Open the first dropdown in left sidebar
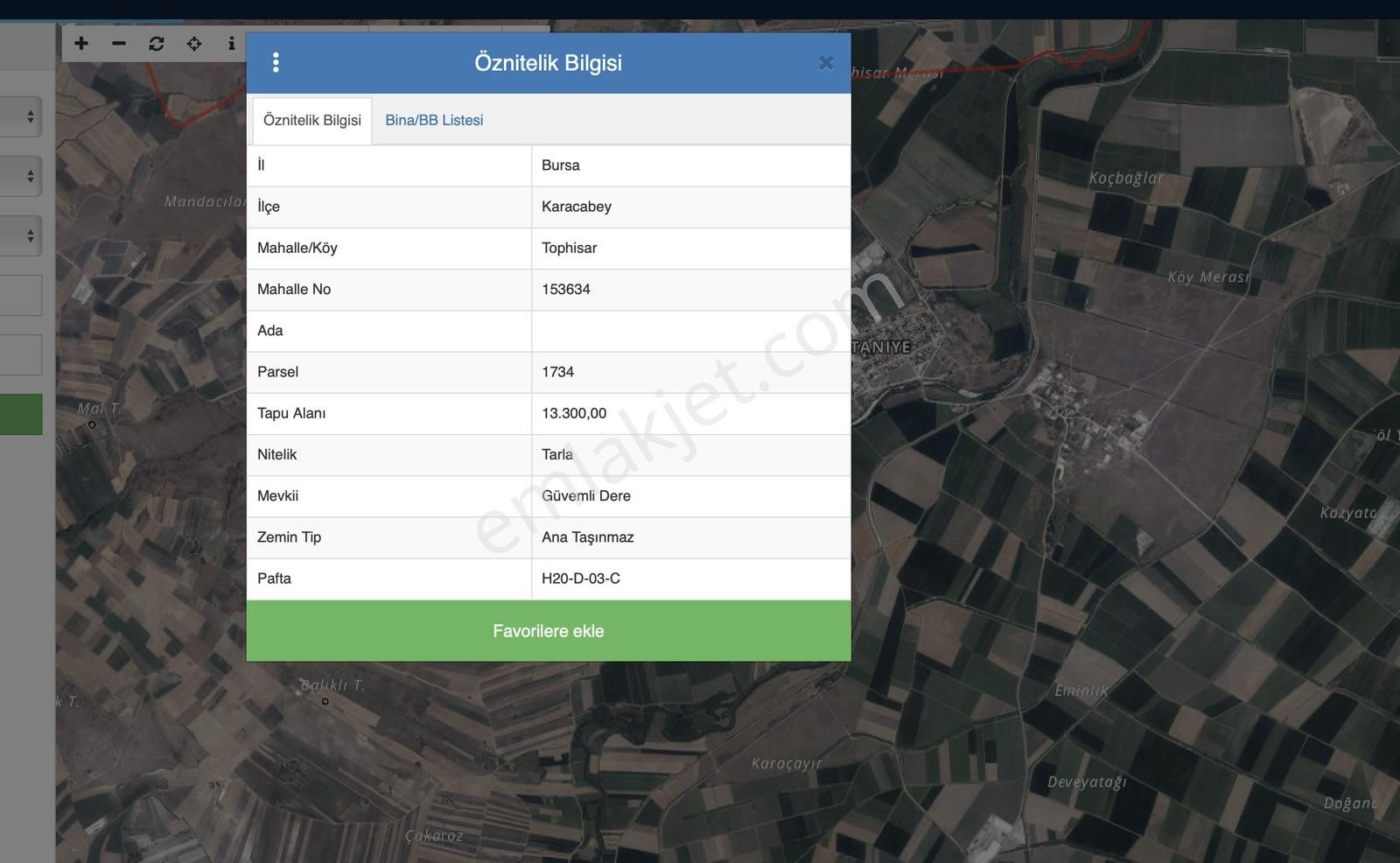 (21, 116)
